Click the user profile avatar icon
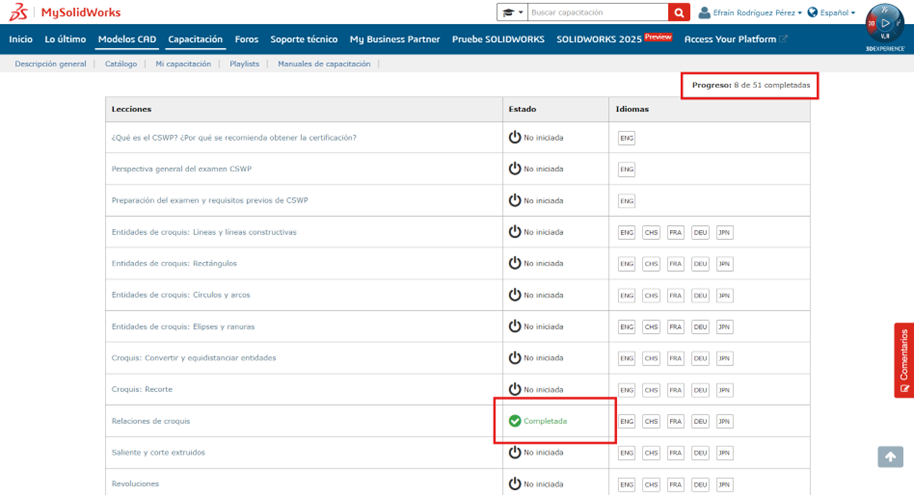Viewport: 914px width, 495px height. (704, 12)
